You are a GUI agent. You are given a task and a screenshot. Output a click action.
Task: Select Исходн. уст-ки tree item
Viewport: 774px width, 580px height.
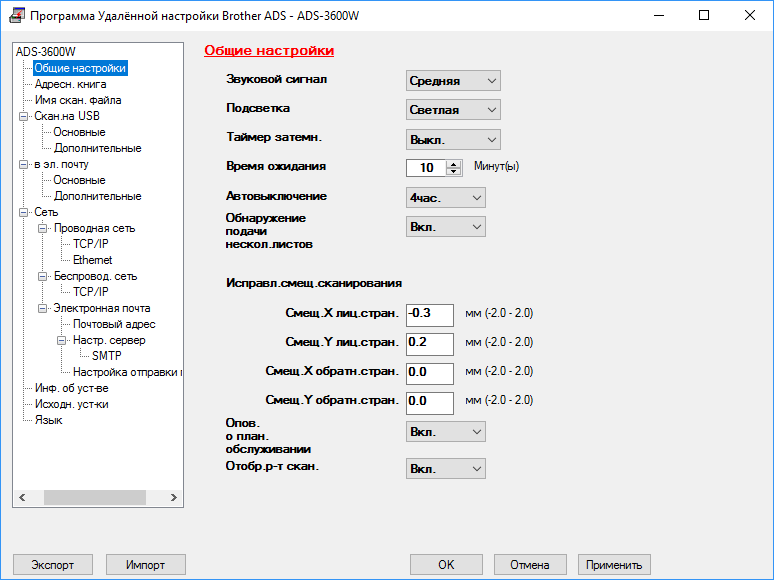tap(71, 404)
